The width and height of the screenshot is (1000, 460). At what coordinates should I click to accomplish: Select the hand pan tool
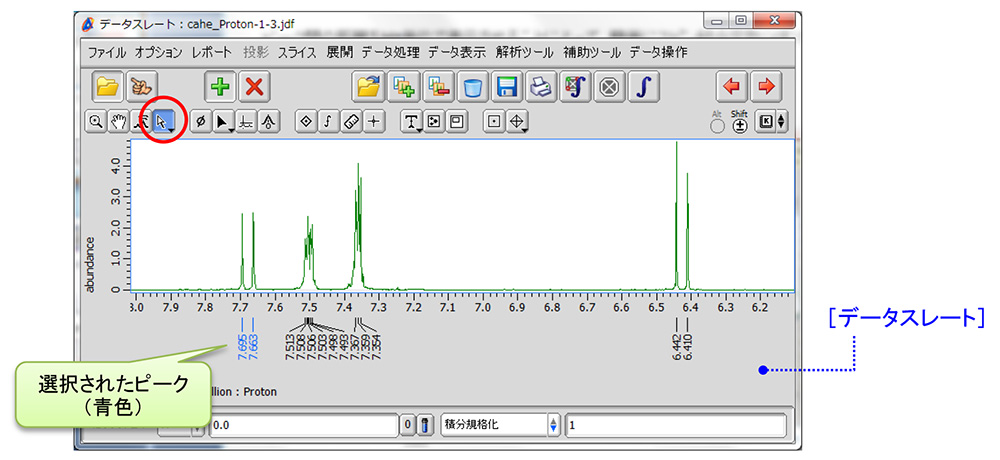pos(118,121)
